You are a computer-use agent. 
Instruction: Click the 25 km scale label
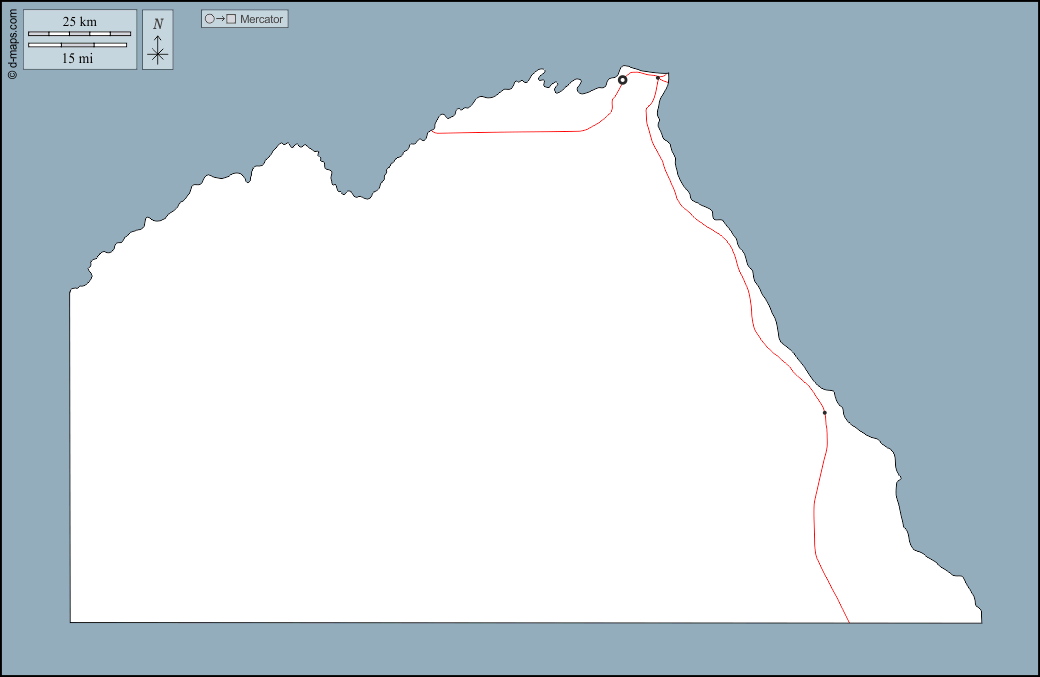point(79,21)
